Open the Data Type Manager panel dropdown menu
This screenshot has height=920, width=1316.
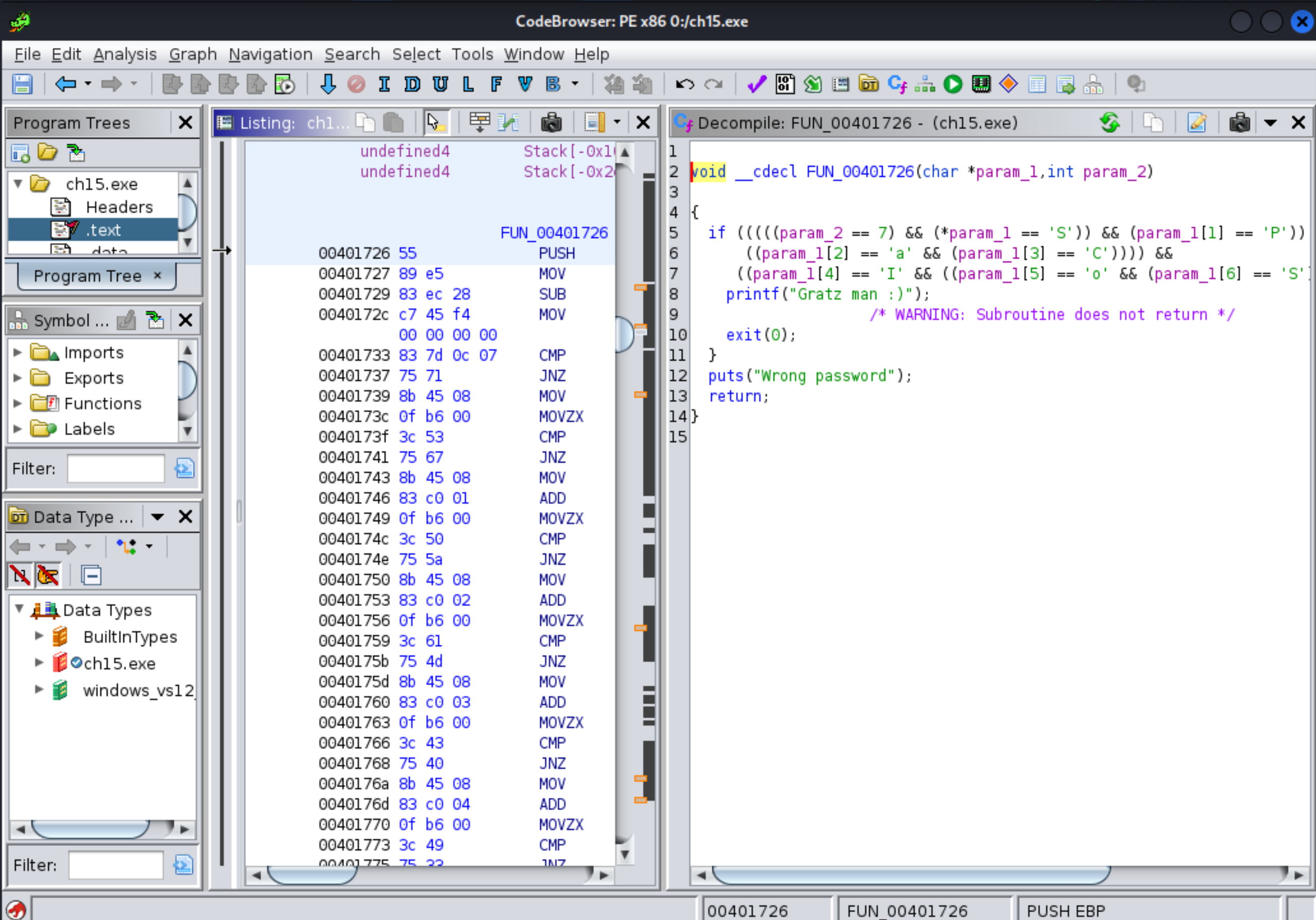[158, 517]
